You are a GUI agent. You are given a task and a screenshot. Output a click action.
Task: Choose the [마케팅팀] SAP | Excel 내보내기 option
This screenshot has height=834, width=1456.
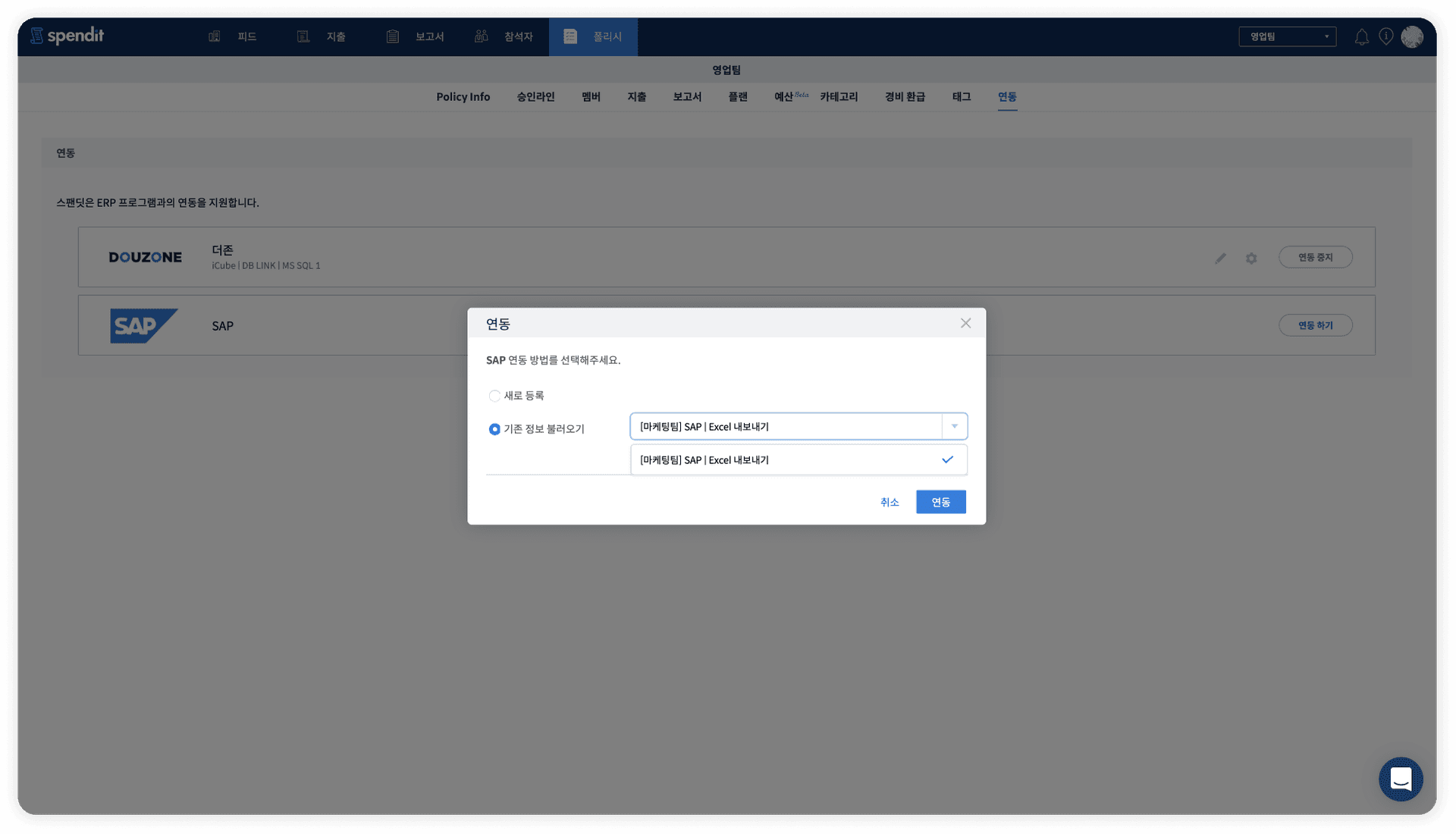coord(799,459)
